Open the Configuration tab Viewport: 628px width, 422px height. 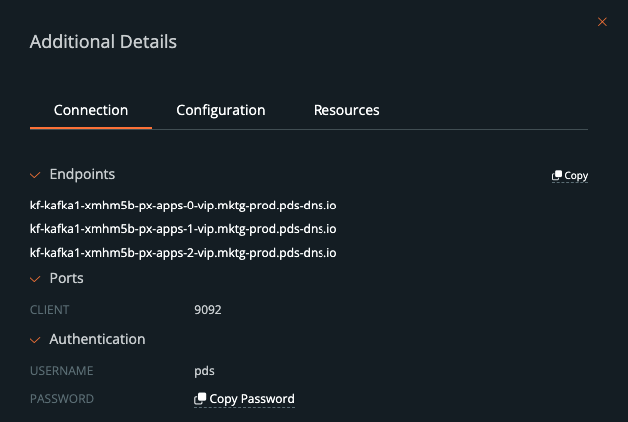pos(221,110)
